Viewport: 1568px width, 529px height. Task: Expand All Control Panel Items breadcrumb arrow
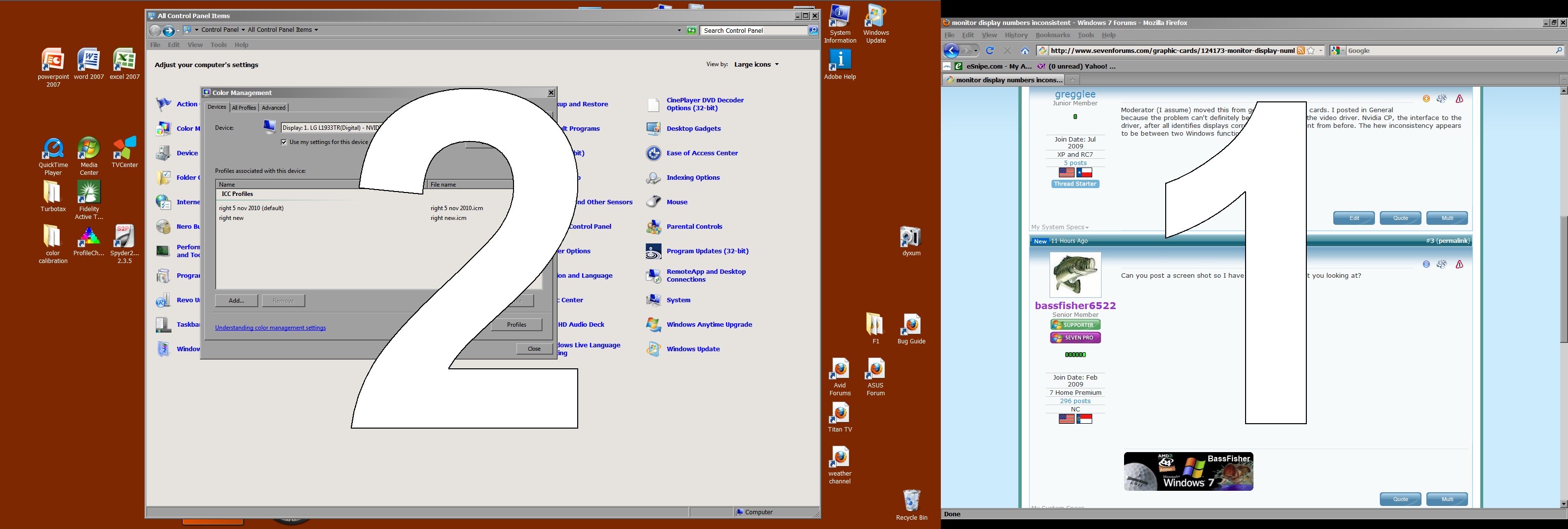click(x=316, y=30)
